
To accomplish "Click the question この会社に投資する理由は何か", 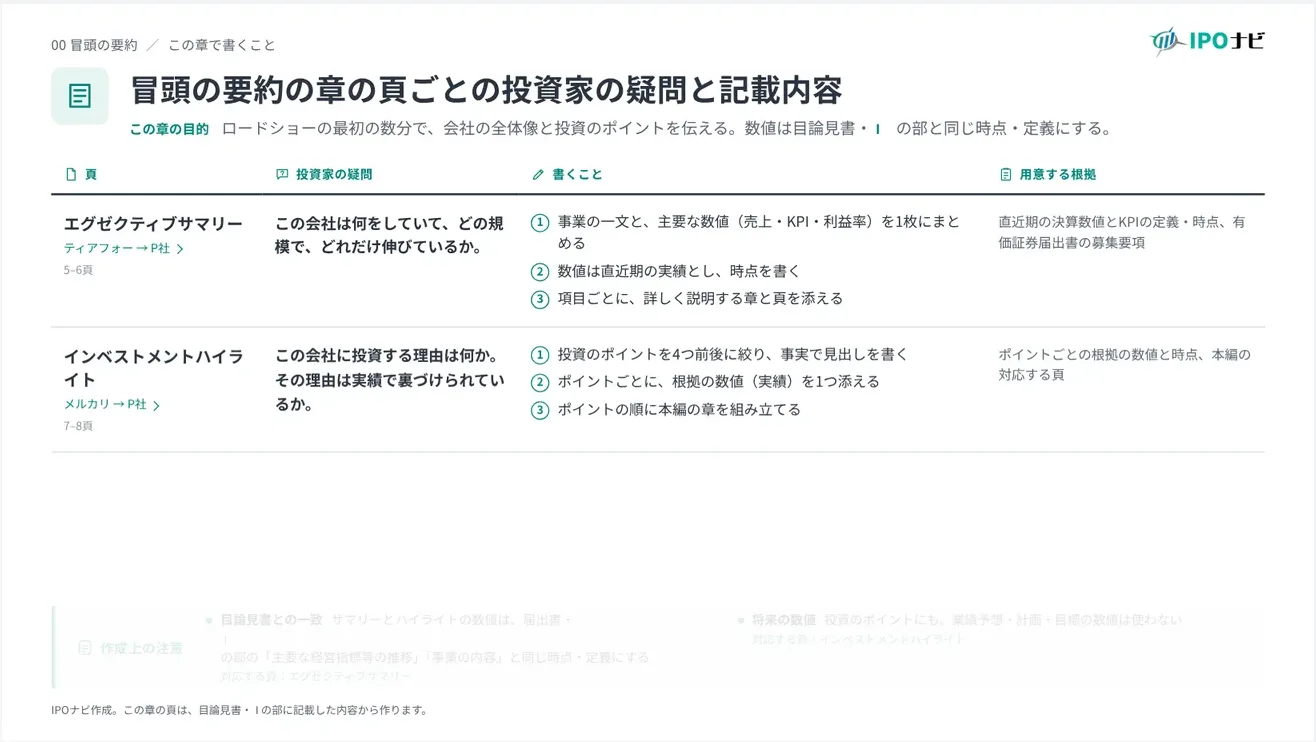I will 389,380.
